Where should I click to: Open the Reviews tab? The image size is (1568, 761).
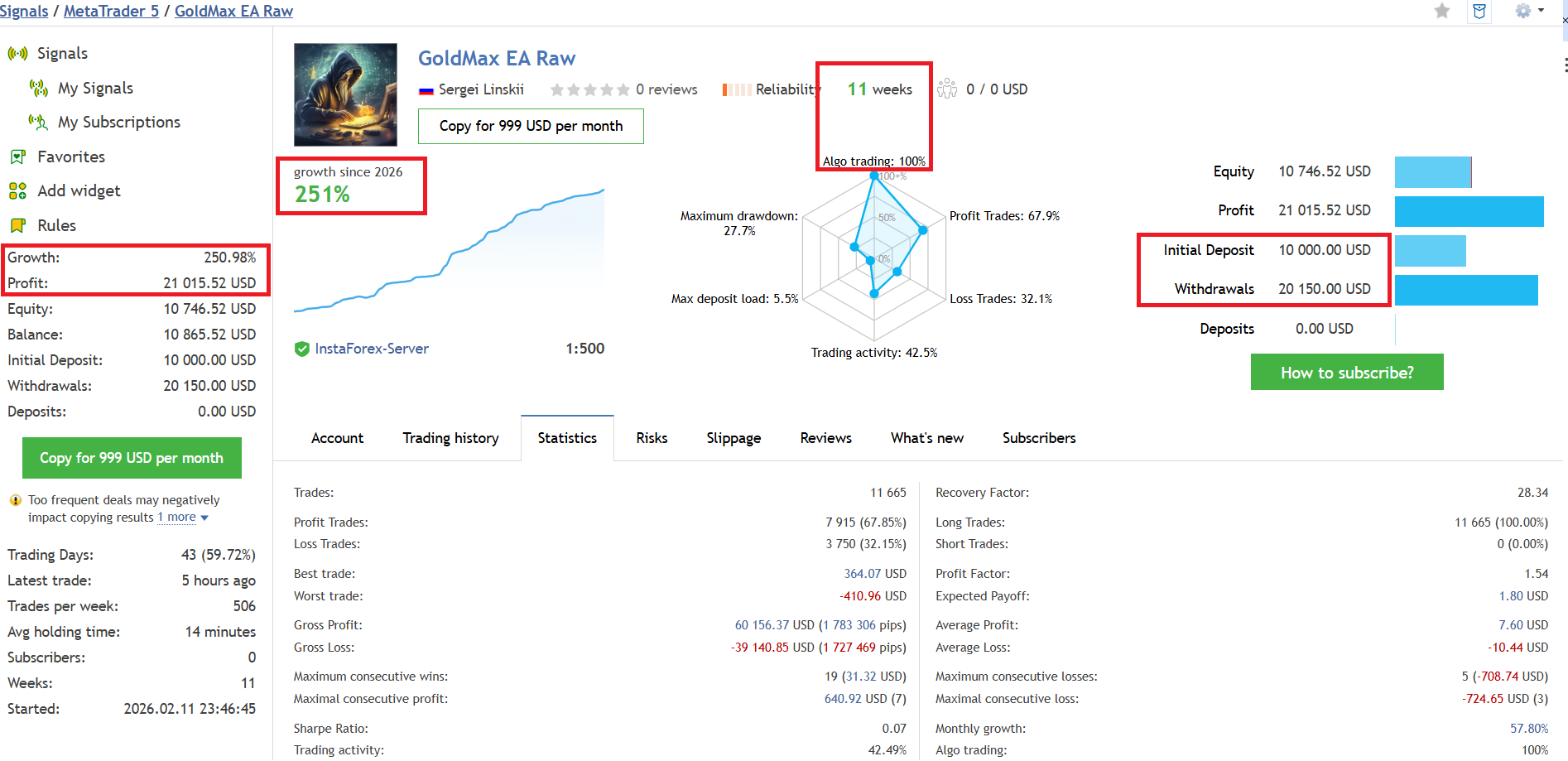(825, 438)
